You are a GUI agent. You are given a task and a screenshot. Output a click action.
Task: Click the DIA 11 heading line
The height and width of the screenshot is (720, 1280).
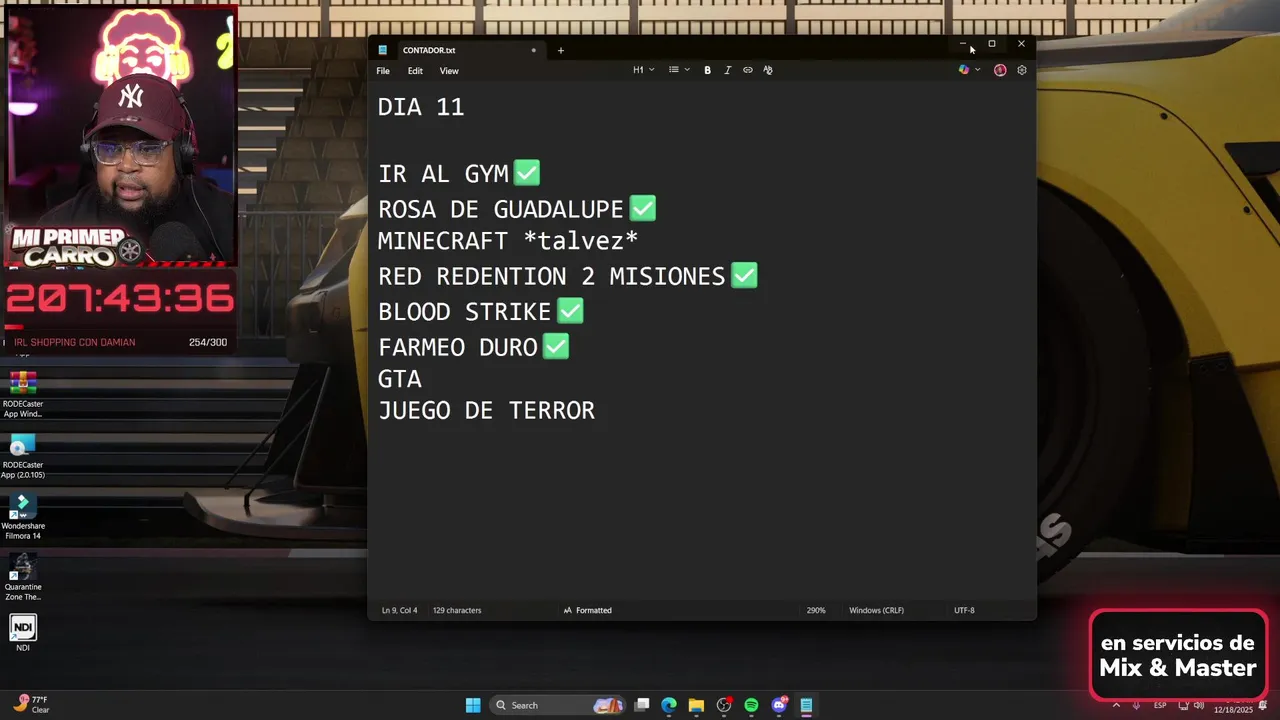421,107
